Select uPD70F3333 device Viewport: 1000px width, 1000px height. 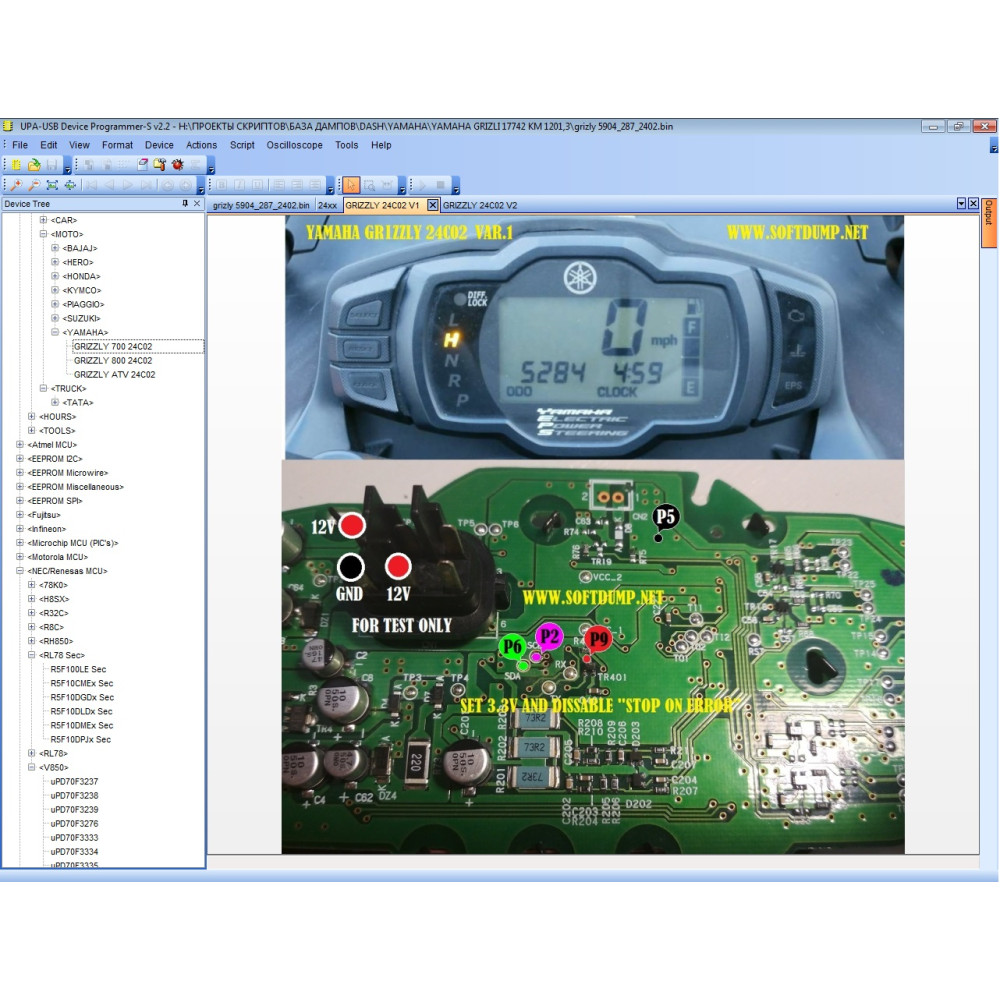tap(74, 837)
